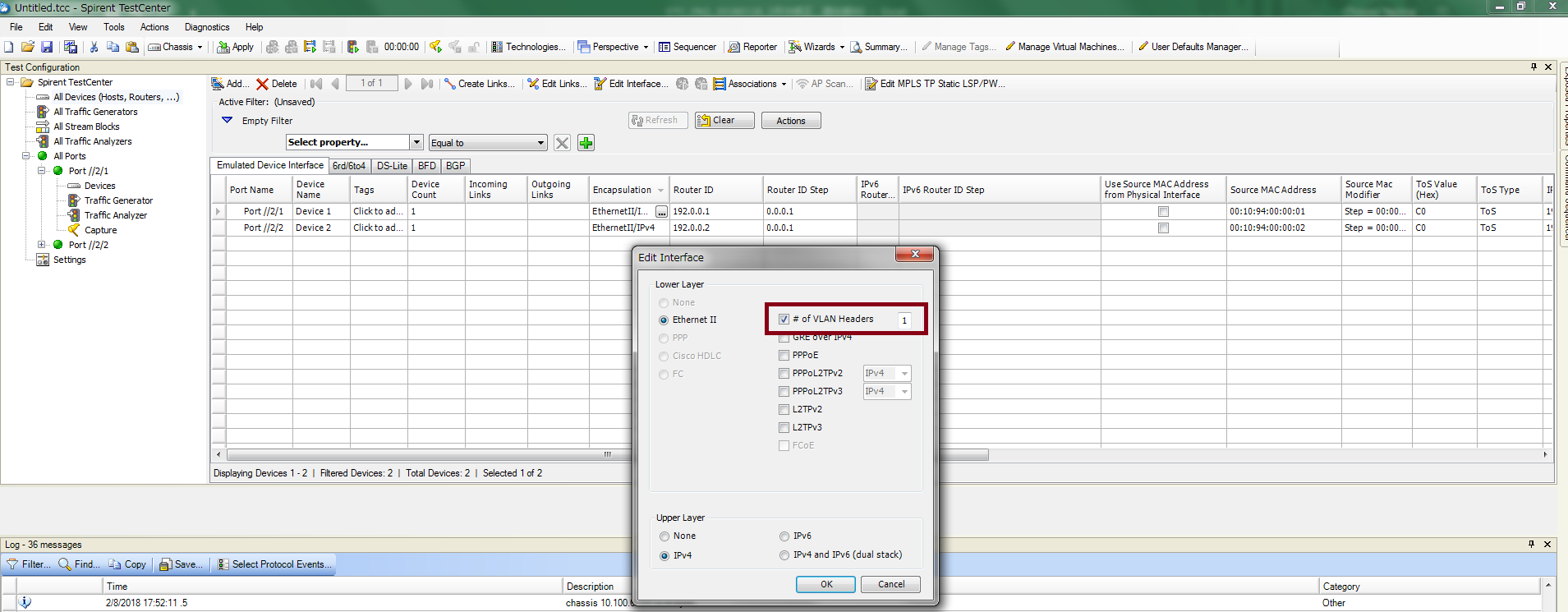Click the Open folder icon in toolbar
The image size is (1568, 612).
click(x=28, y=47)
